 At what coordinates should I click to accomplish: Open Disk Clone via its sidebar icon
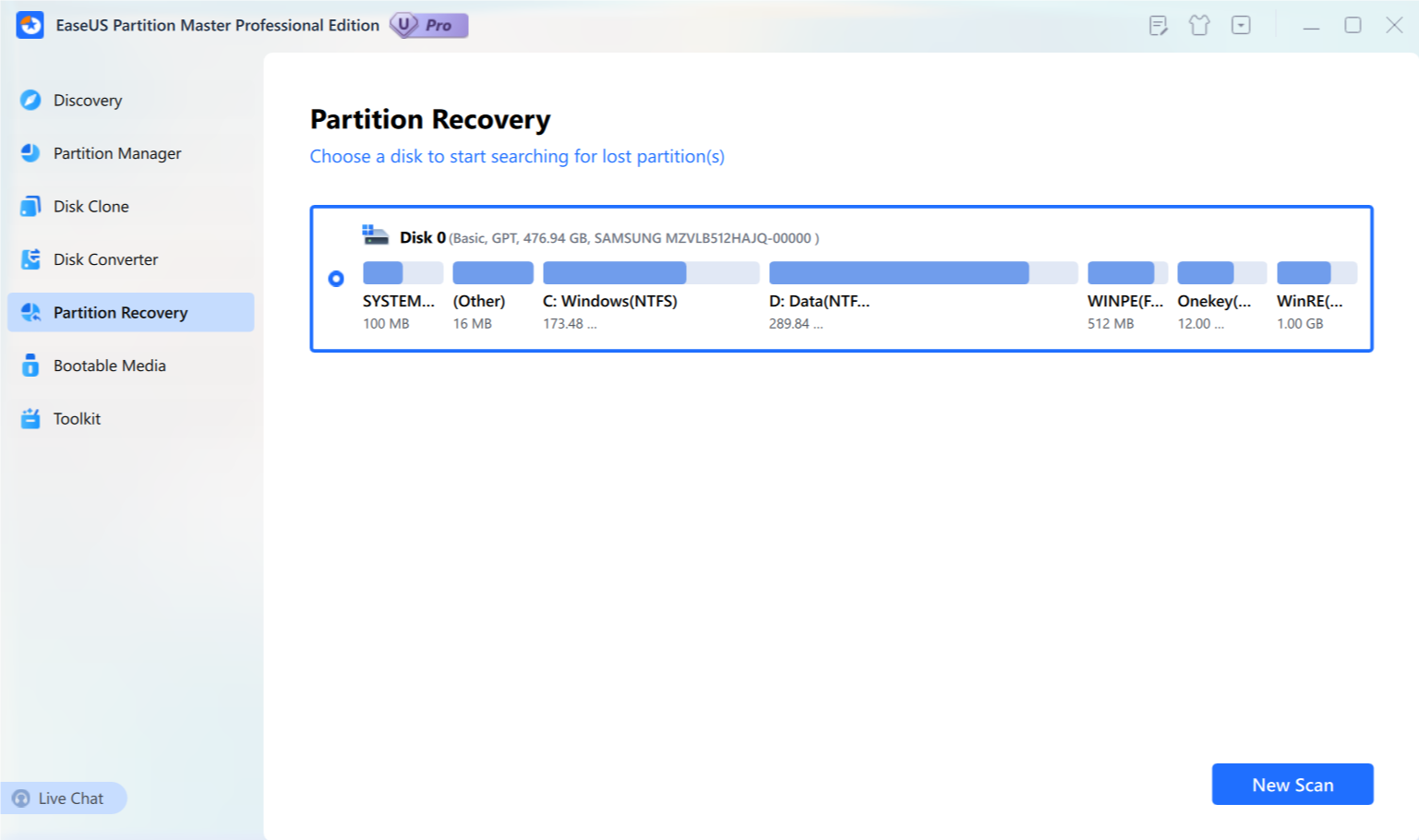point(30,206)
